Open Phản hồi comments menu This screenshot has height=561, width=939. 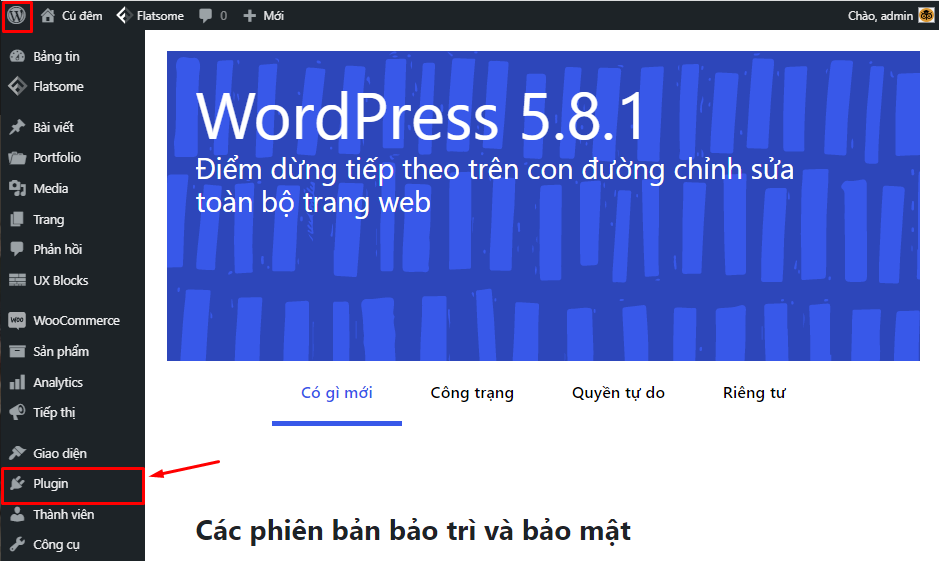57,249
